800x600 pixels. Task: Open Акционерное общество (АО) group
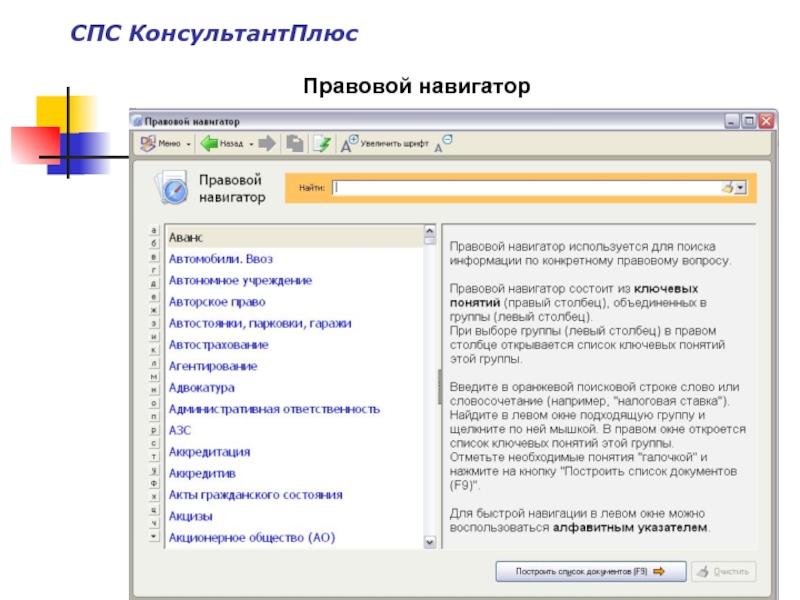click(x=252, y=537)
